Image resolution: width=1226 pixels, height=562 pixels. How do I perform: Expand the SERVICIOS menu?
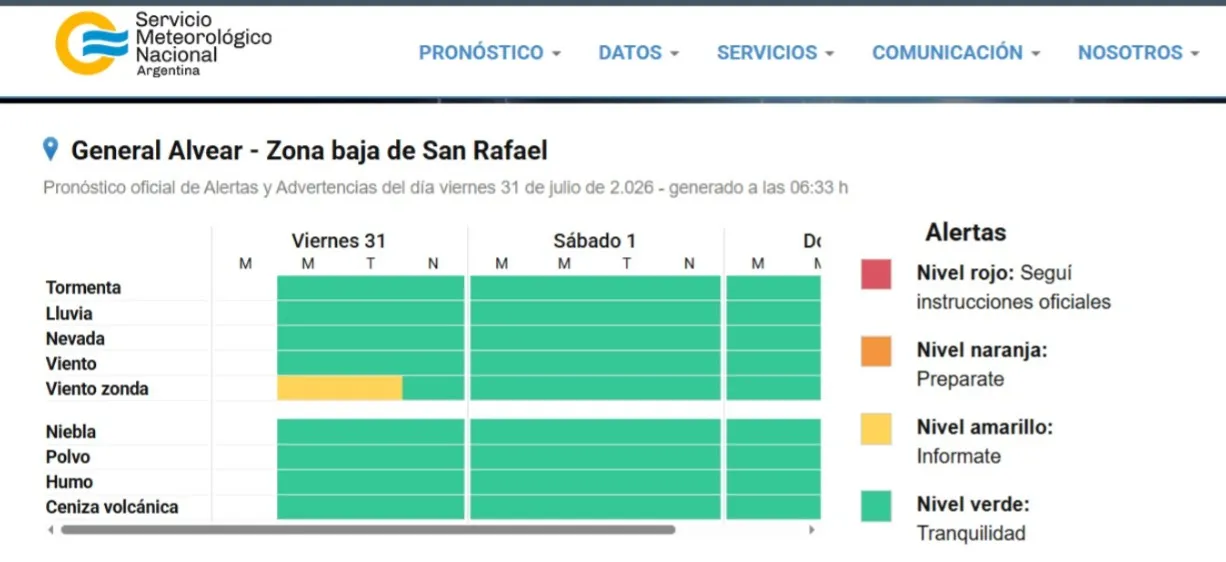[x=775, y=53]
